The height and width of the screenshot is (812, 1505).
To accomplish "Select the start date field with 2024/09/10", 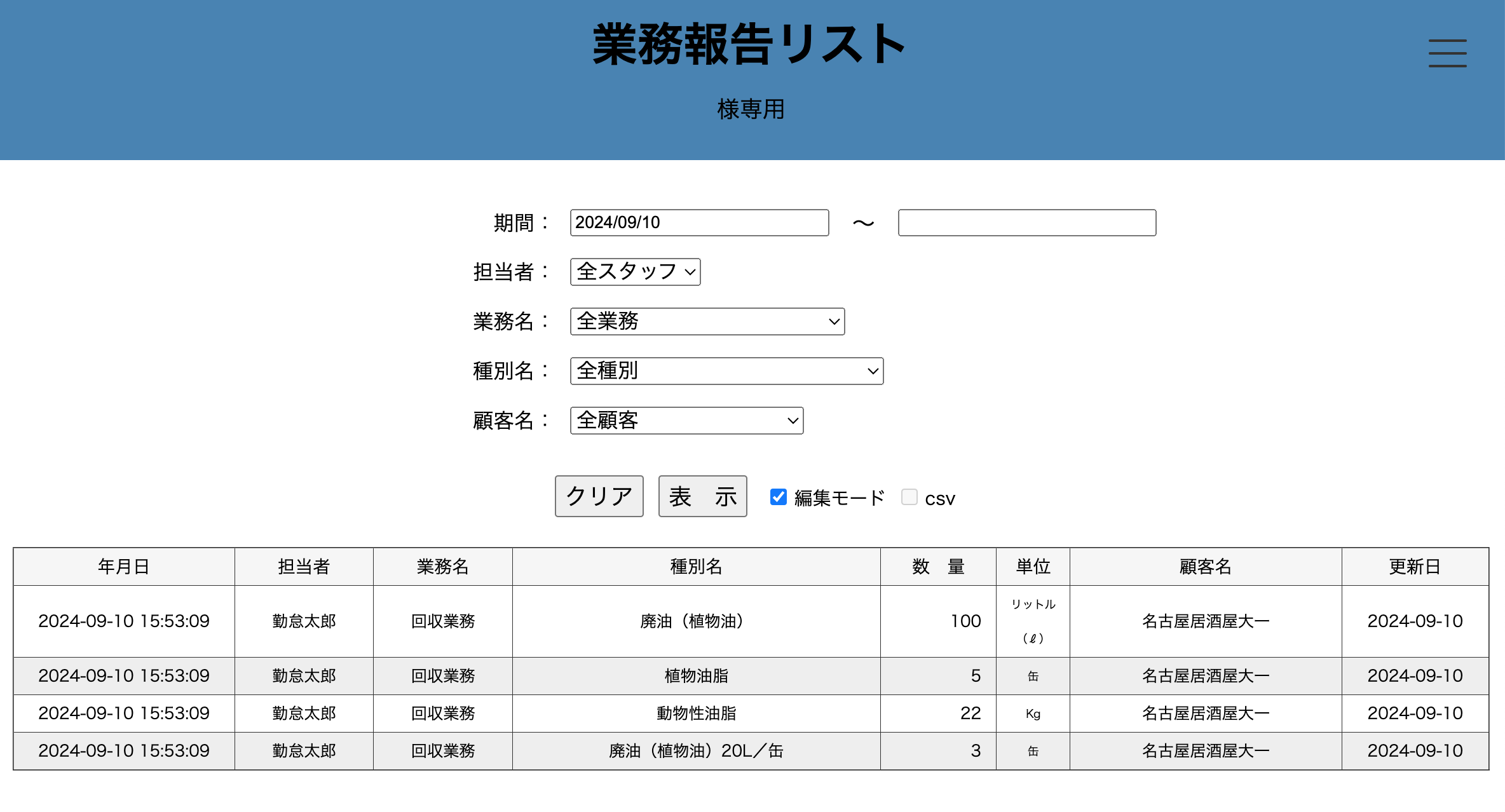I will click(x=699, y=222).
